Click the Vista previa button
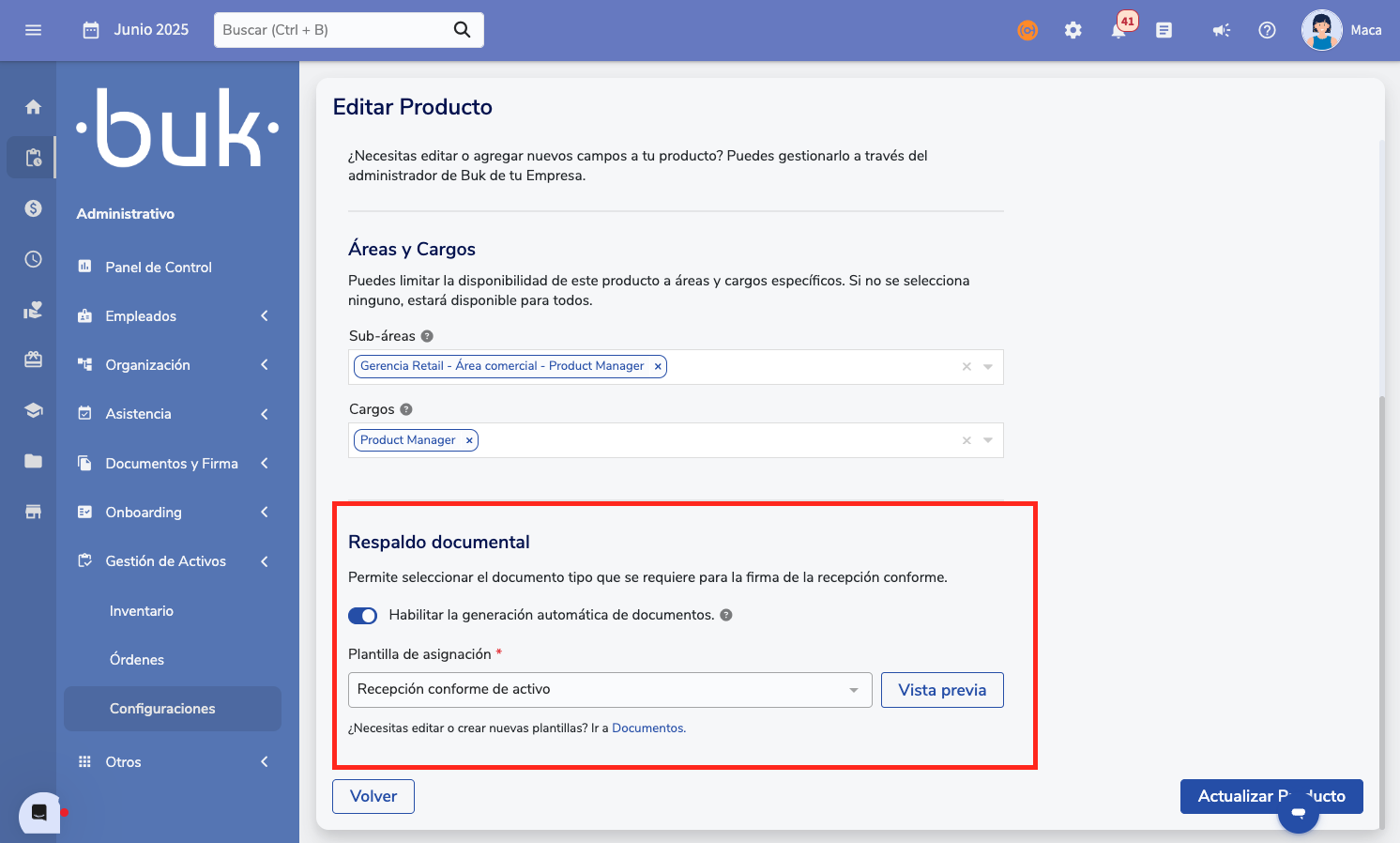 click(941, 690)
